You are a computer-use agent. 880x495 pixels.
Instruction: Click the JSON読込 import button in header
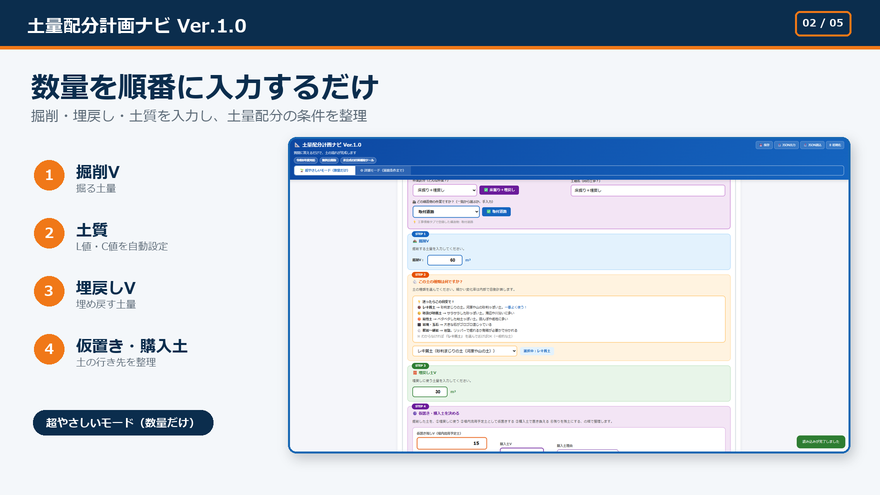pyautogui.click(x=812, y=145)
